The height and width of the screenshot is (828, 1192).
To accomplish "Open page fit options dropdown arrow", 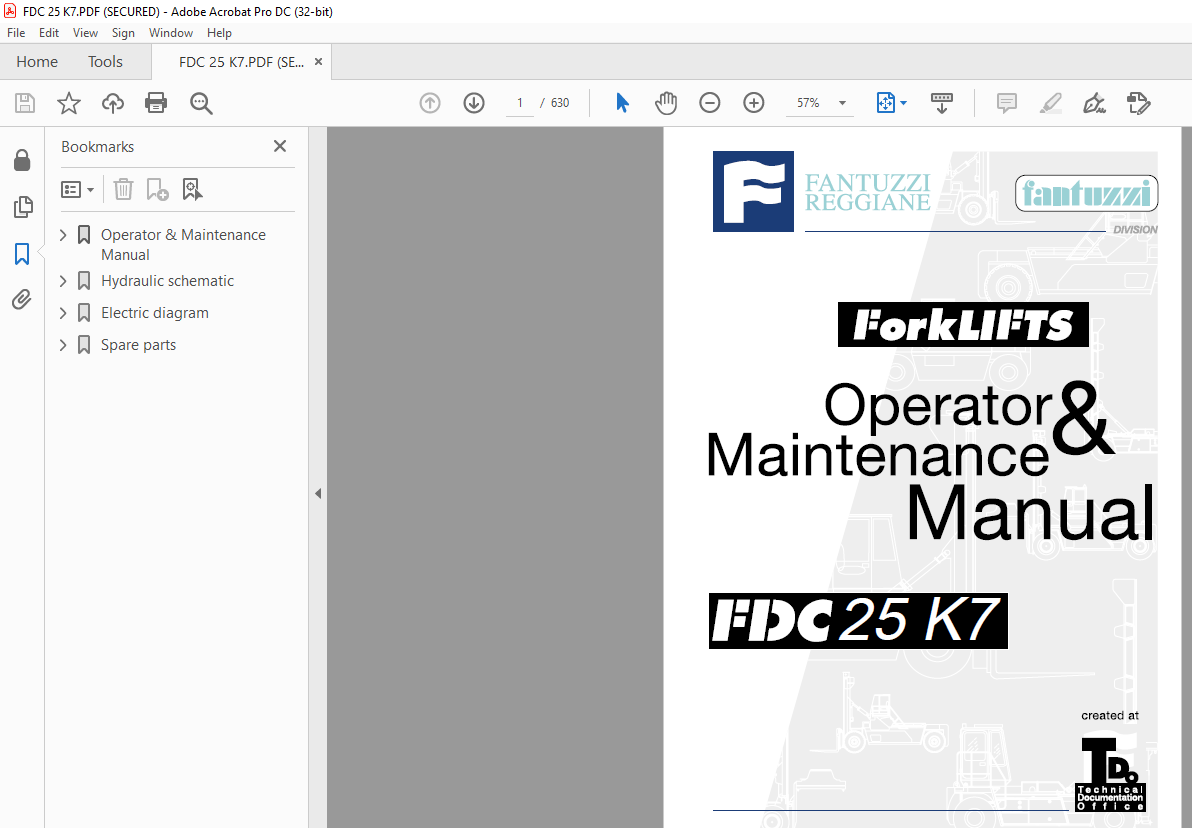I will 903,103.
